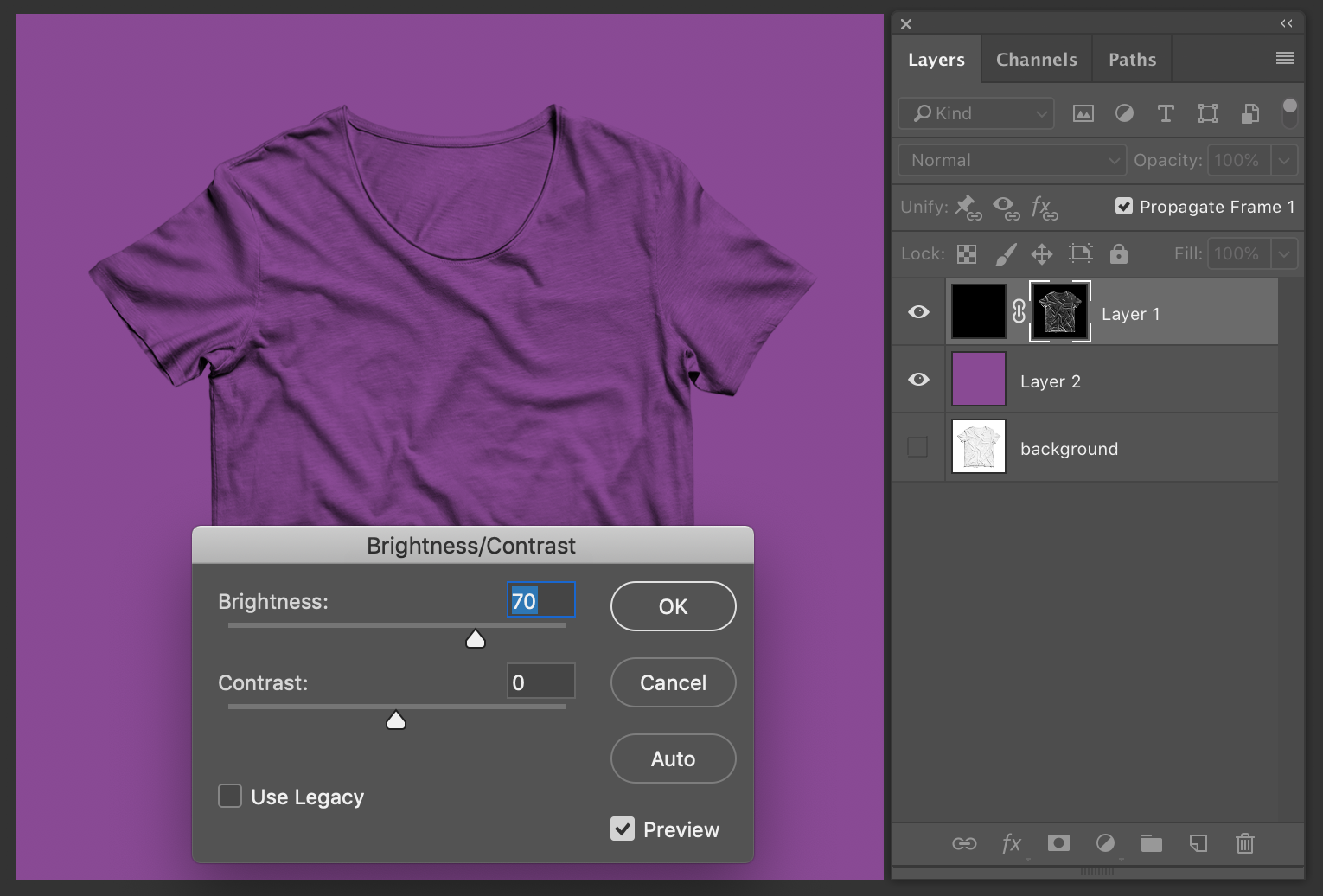The height and width of the screenshot is (896, 1323).
Task: Switch to the Paths tab
Action: pyautogui.click(x=1132, y=60)
